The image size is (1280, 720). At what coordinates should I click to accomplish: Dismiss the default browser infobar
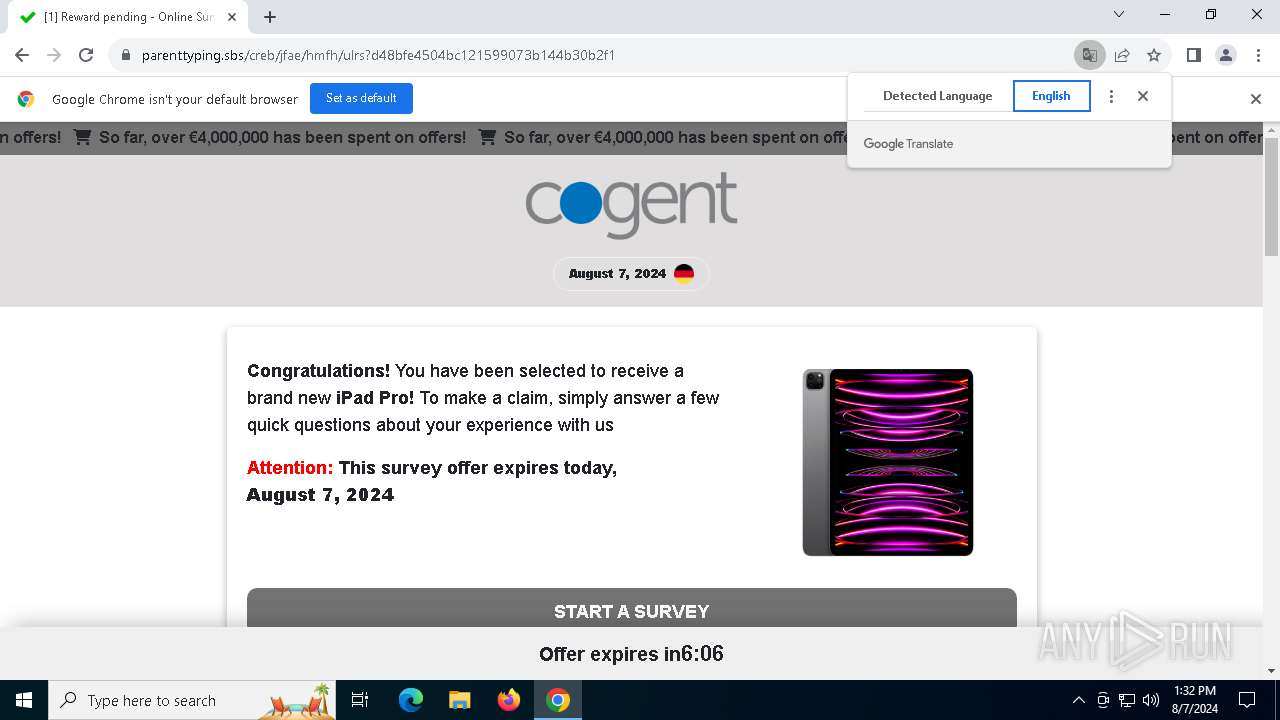(x=1256, y=99)
